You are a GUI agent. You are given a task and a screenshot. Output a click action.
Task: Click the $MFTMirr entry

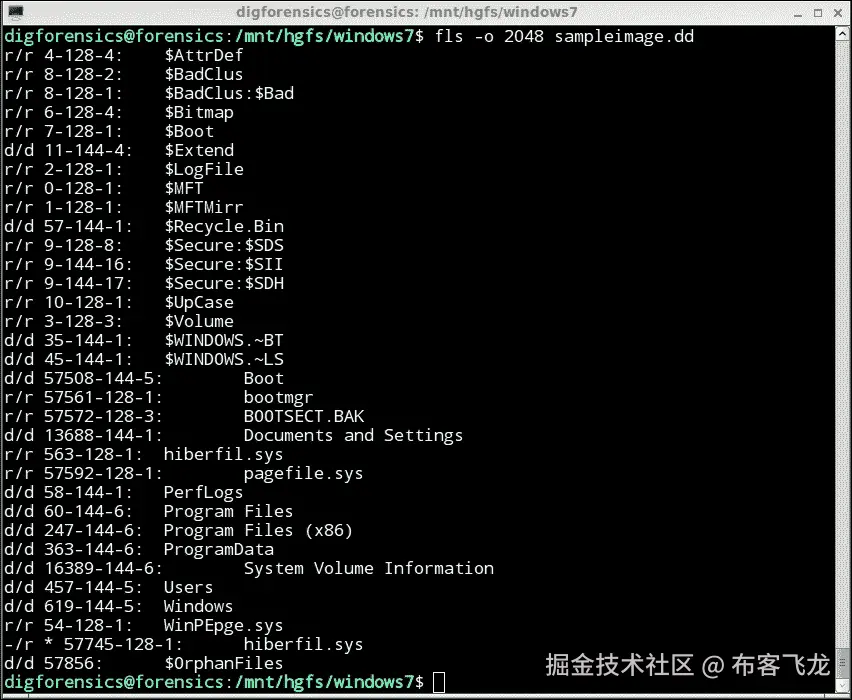[204, 208]
